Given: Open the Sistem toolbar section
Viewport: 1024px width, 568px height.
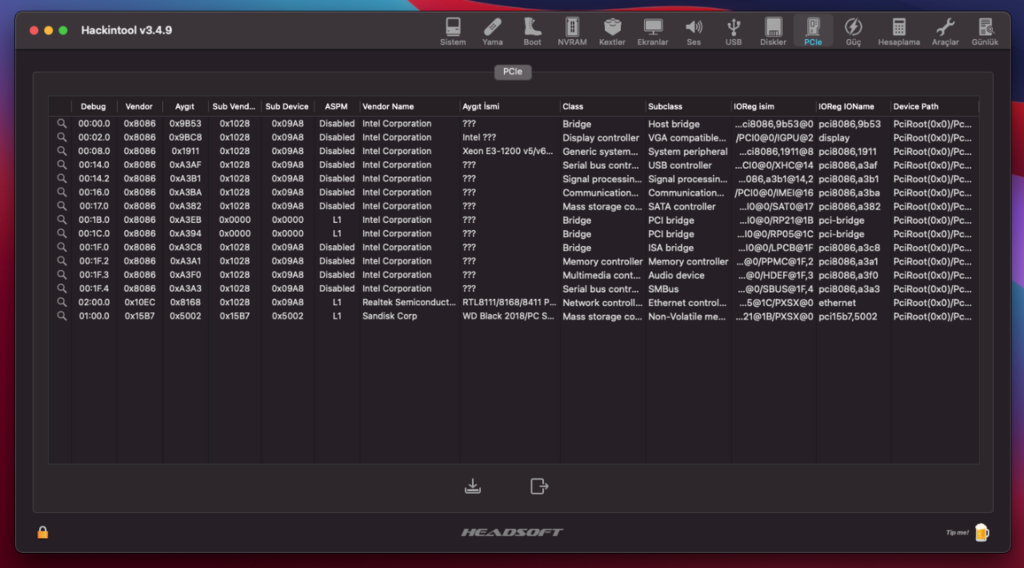Looking at the screenshot, I should (453, 31).
